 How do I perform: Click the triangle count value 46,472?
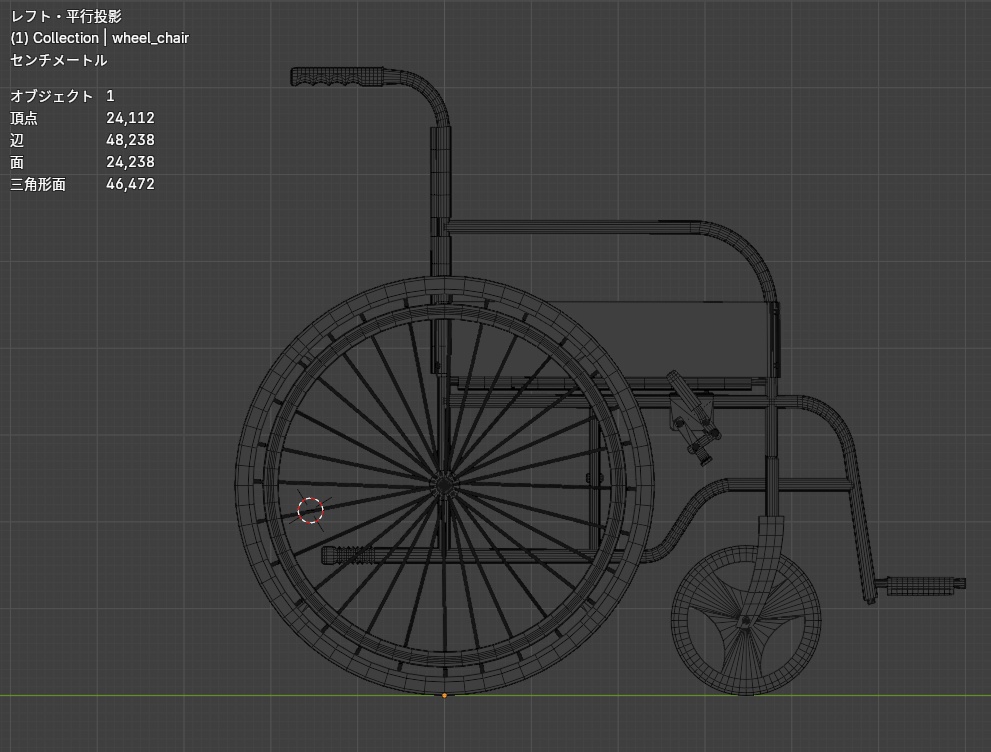click(130, 185)
